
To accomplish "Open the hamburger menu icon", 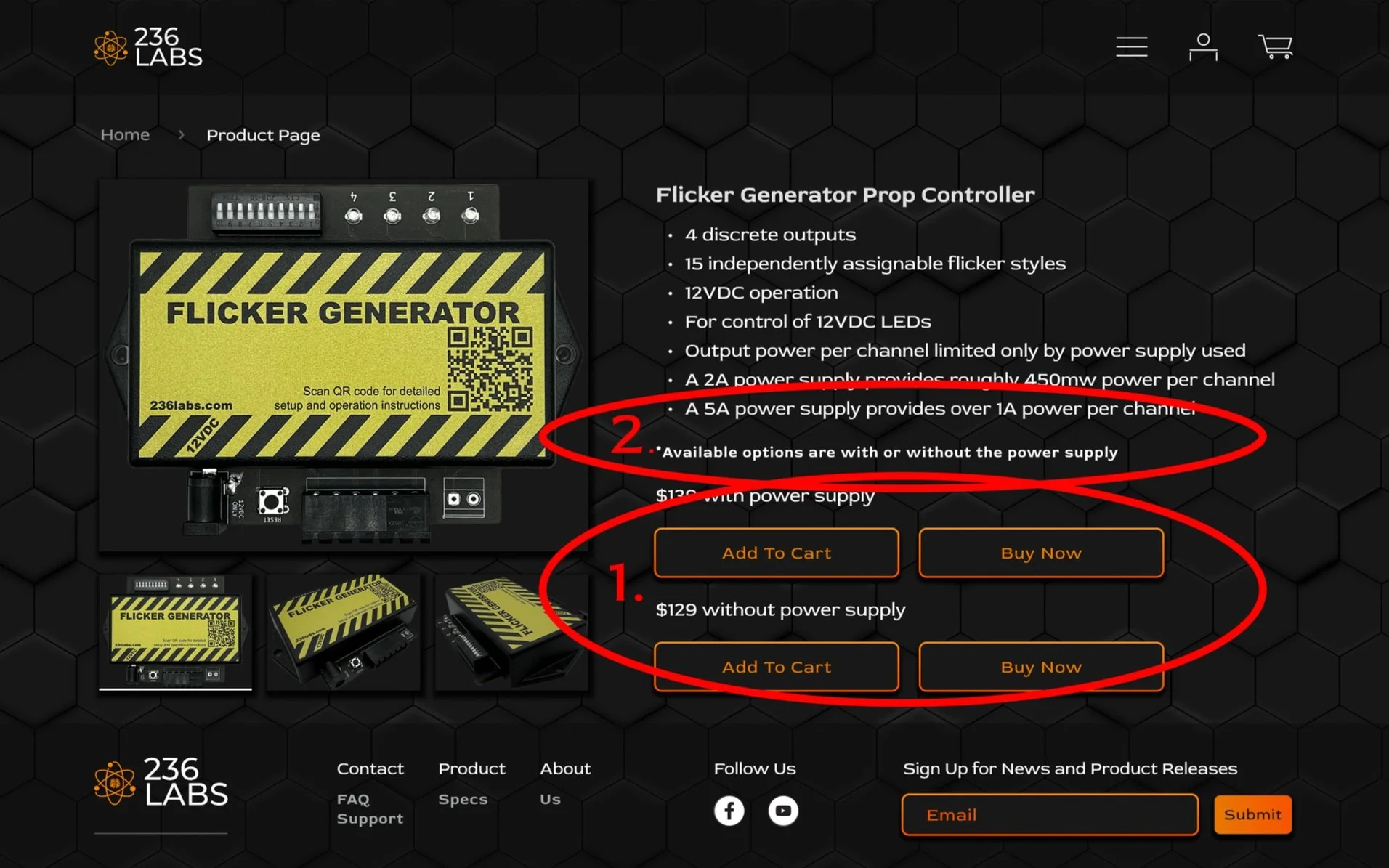I will coord(1132,46).
